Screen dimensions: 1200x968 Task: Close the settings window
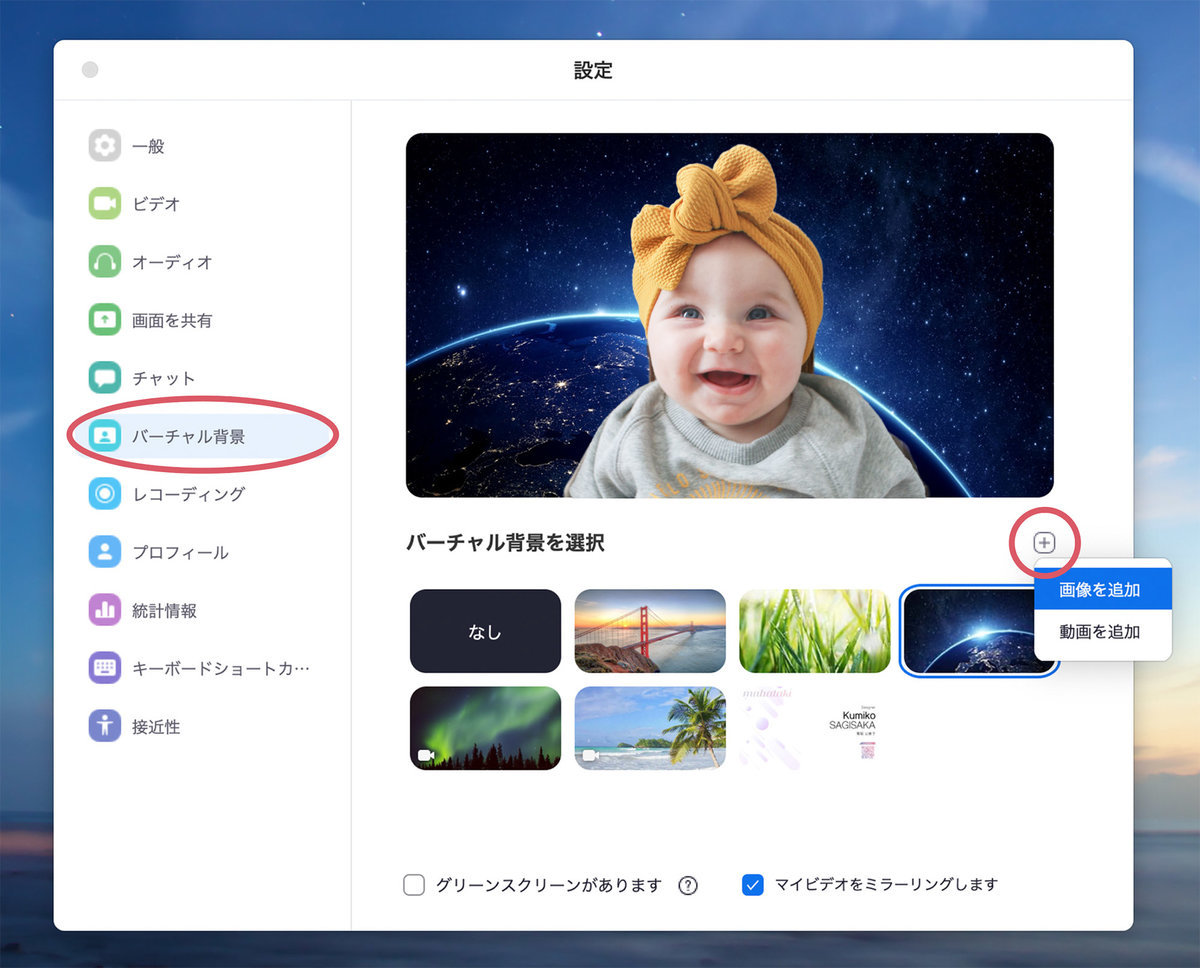pos(90,70)
